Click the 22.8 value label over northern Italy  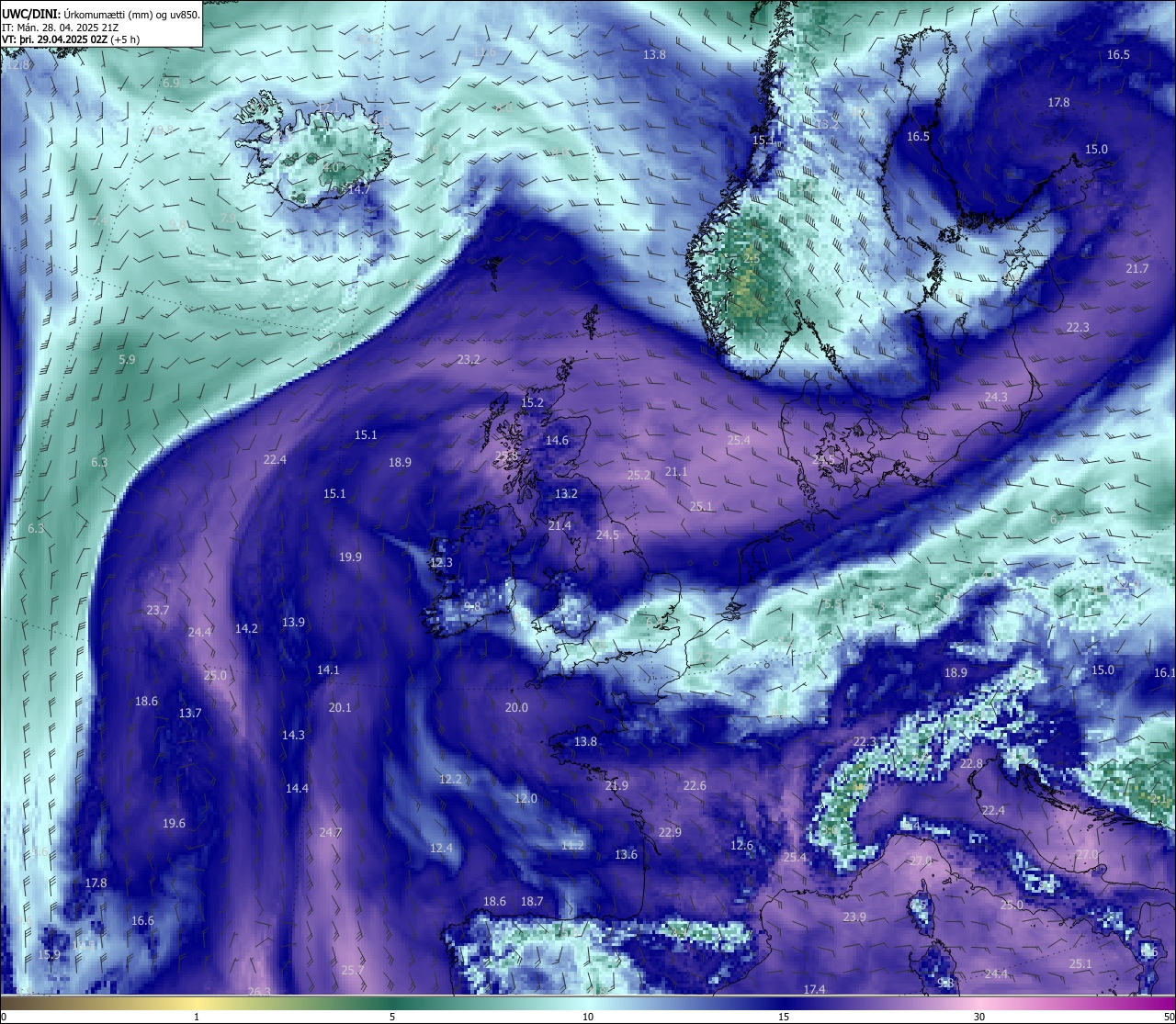(971, 763)
